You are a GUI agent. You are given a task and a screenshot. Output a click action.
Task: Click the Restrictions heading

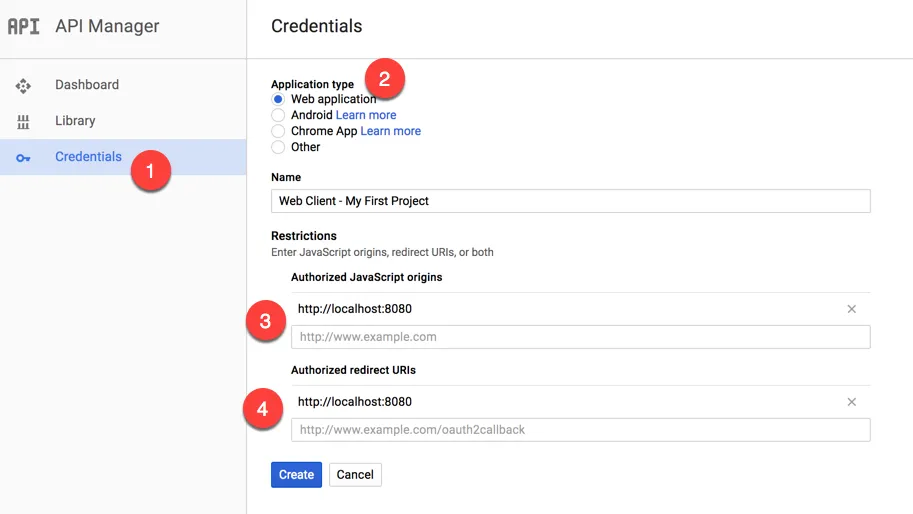pos(304,236)
